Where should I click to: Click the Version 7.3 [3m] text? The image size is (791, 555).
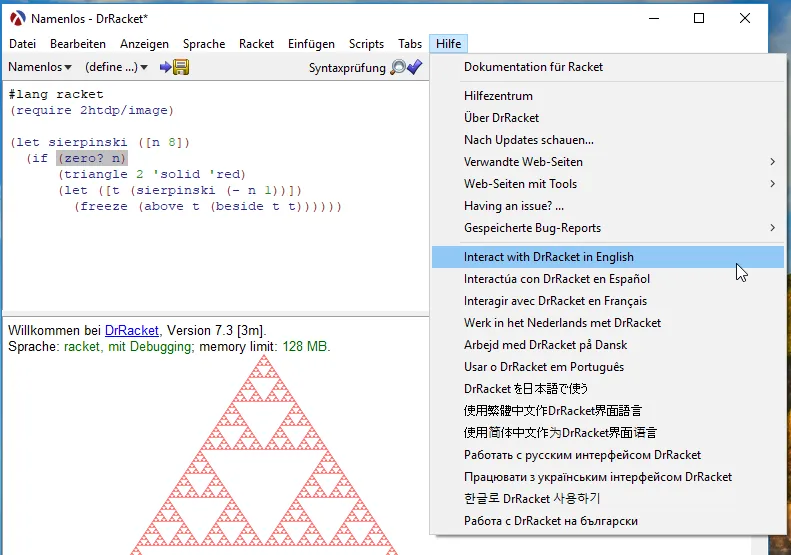click(x=216, y=330)
